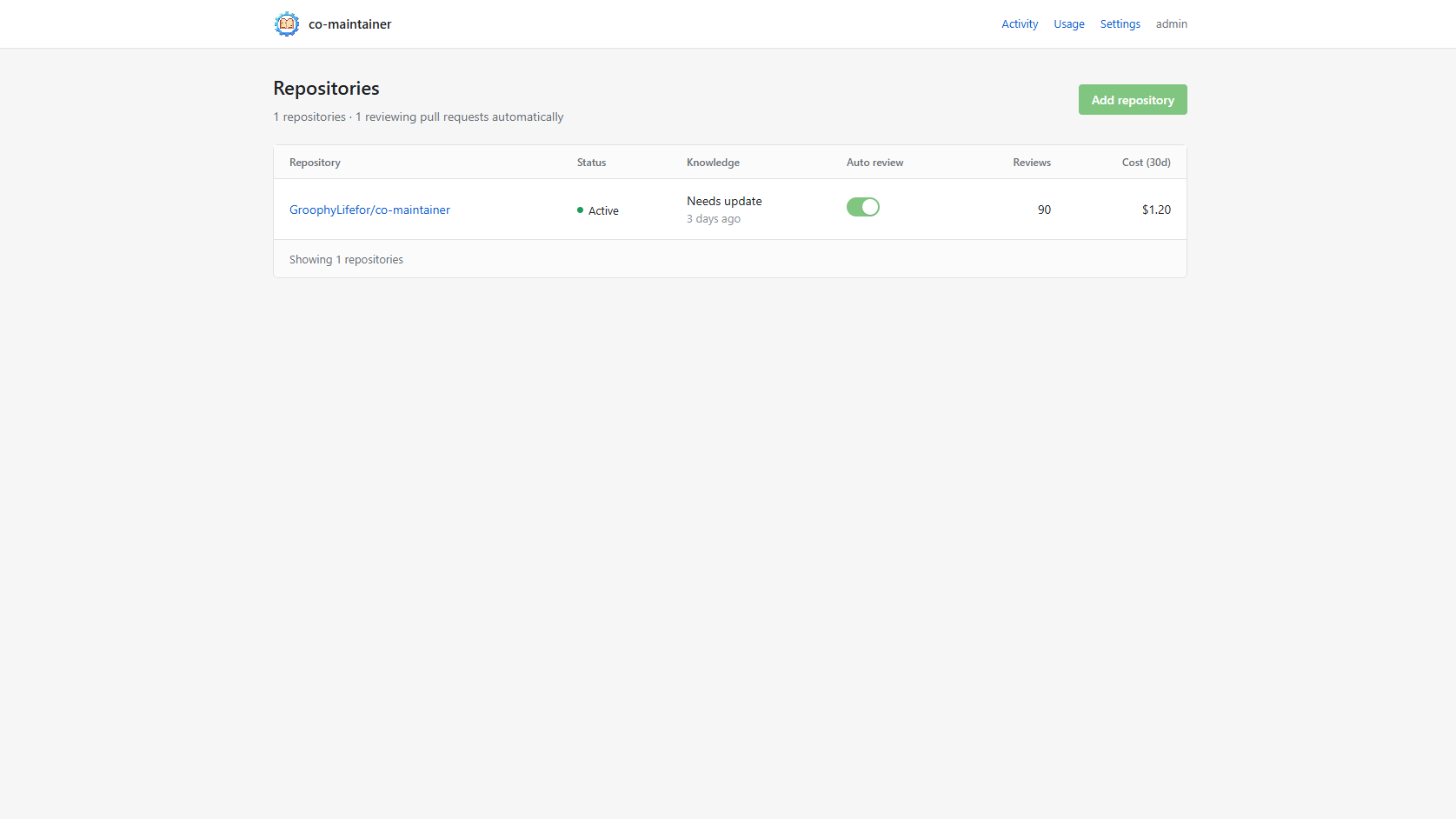Click the $1.20 cost value
The width and height of the screenshot is (1456, 819).
tap(1156, 210)
